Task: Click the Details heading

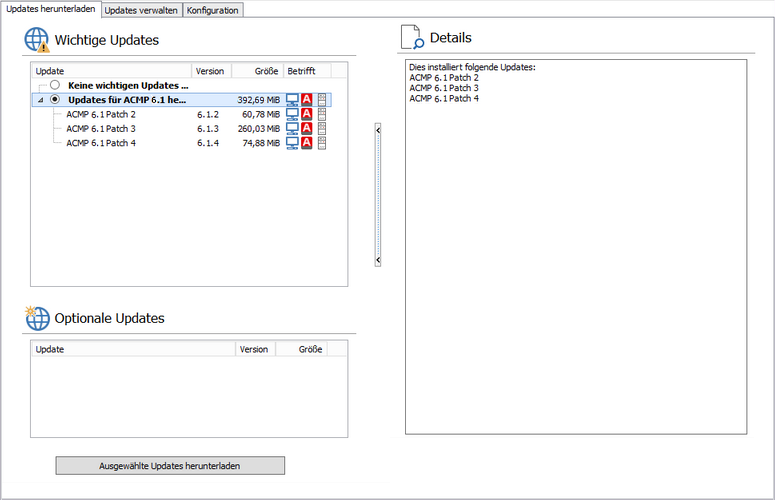Action: point(451,38)
